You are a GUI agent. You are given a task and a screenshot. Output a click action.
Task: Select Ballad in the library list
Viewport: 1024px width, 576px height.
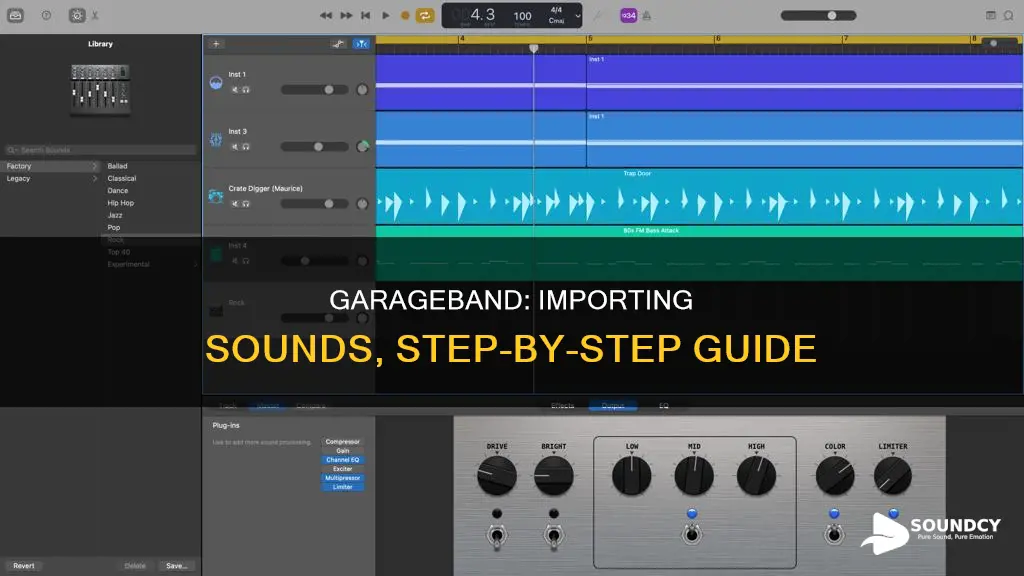click(x=118, y=166)
